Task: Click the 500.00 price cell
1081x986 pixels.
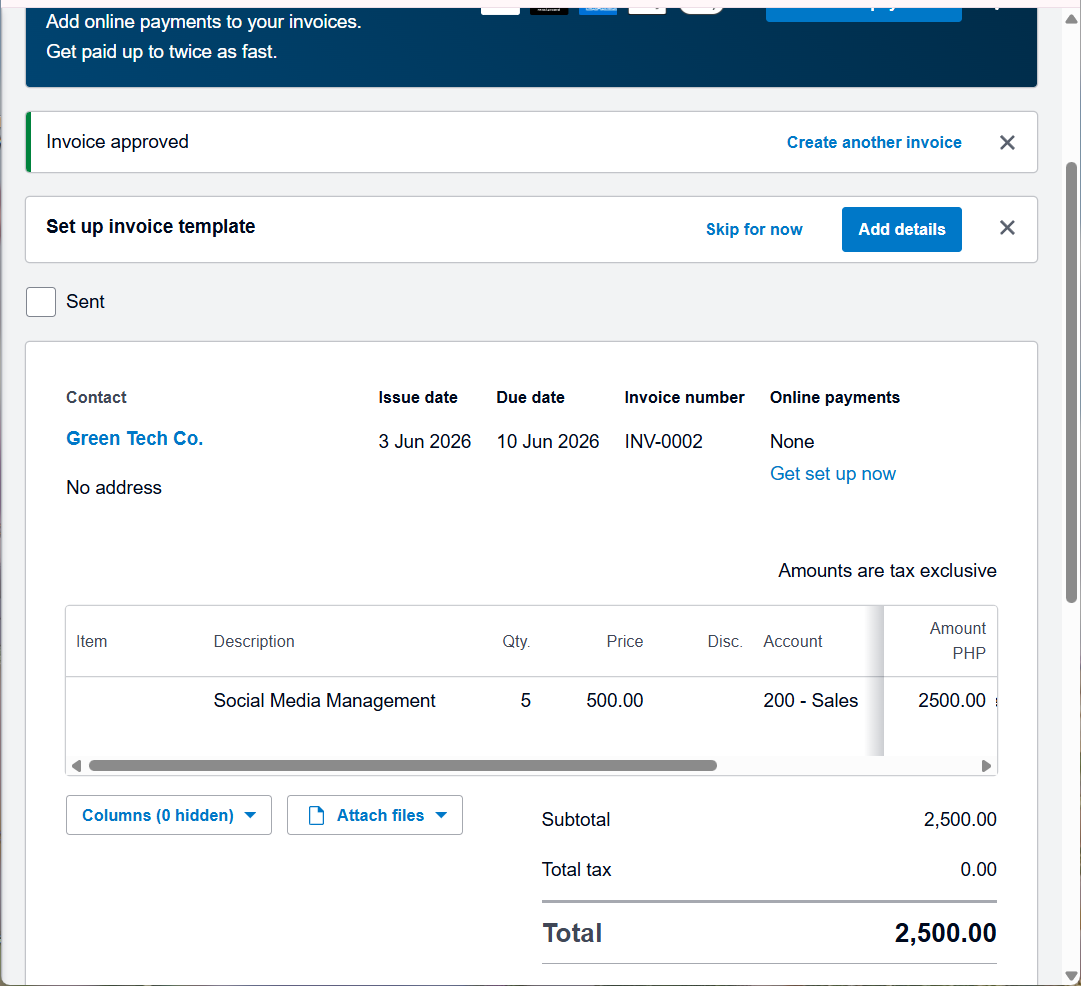Action: 614,701
